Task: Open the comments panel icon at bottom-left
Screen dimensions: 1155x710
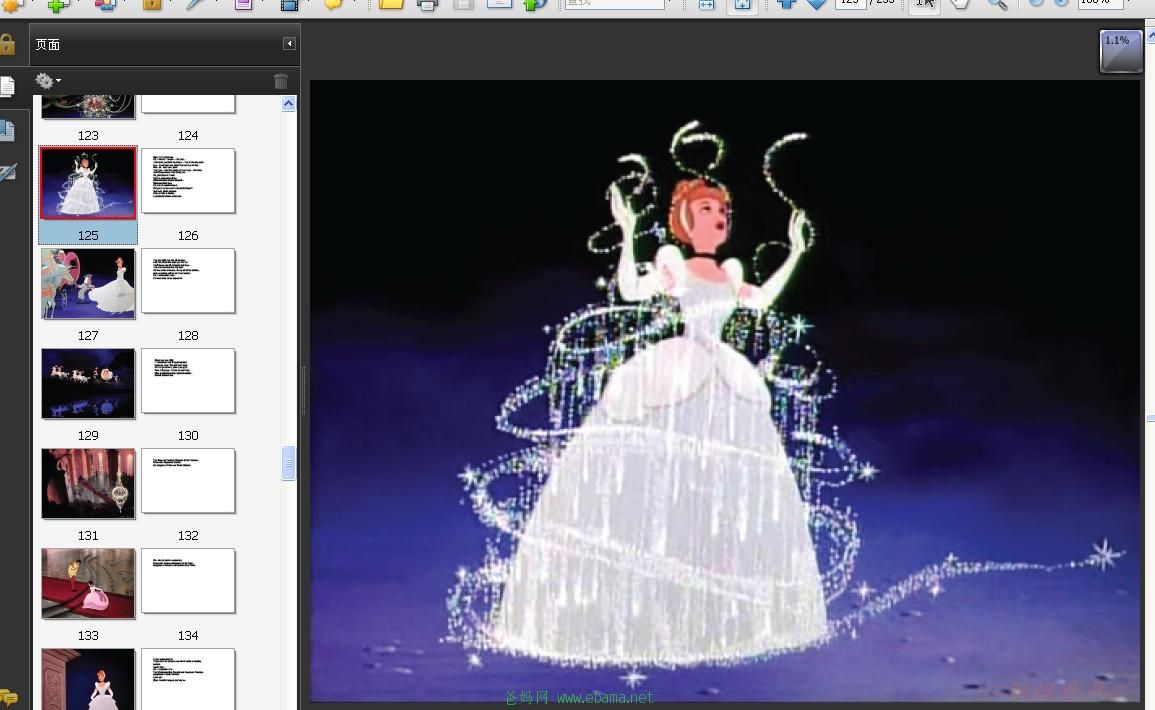Action: (x=8, y=697)
